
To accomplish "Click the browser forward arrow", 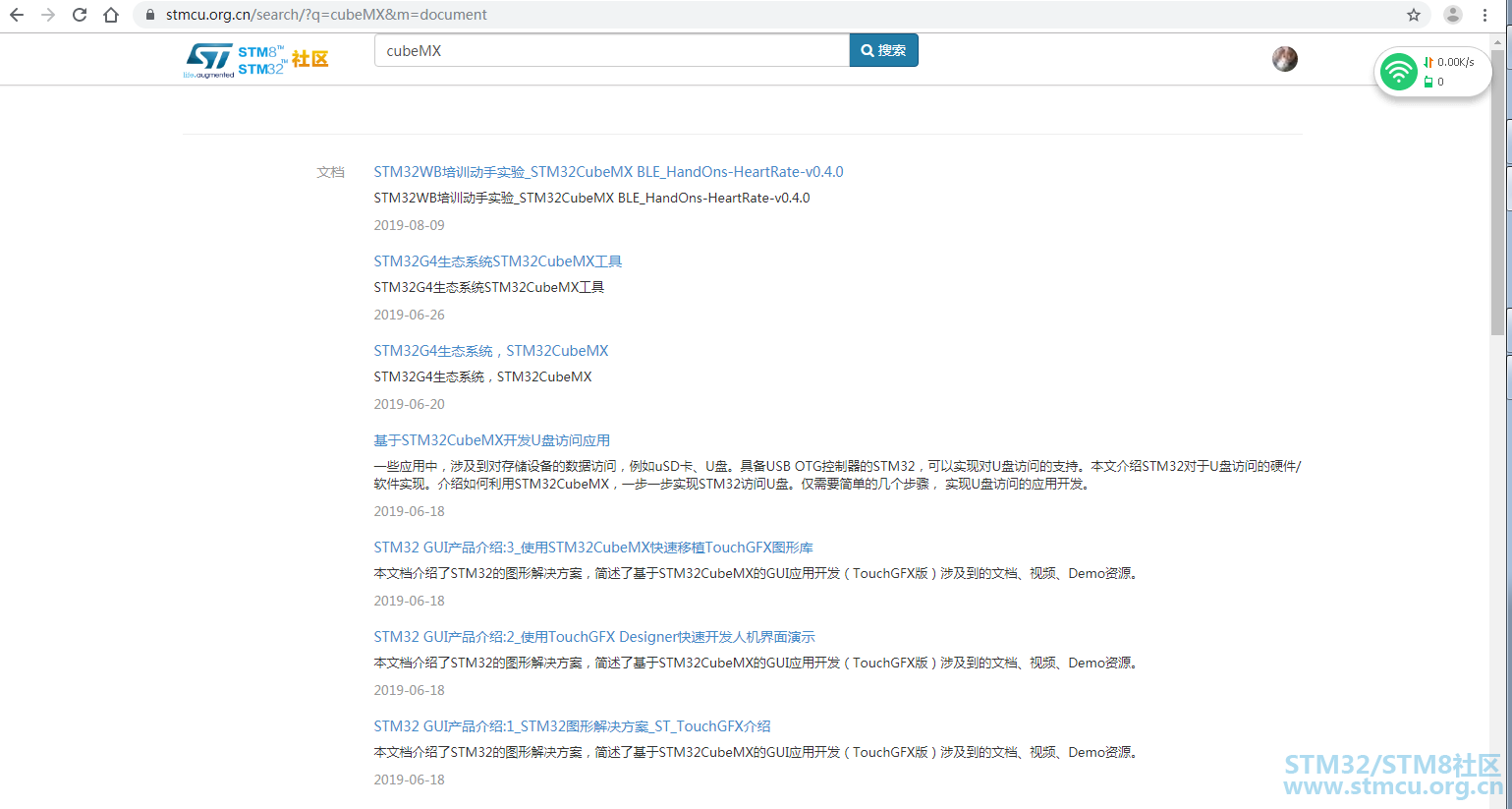I will 48,15.
